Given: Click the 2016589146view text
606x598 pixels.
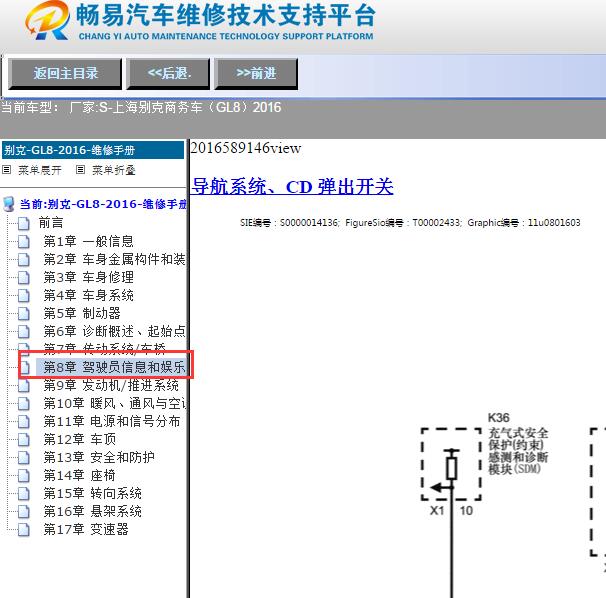Looking at the screenshot, I should [x=245, y=148].
